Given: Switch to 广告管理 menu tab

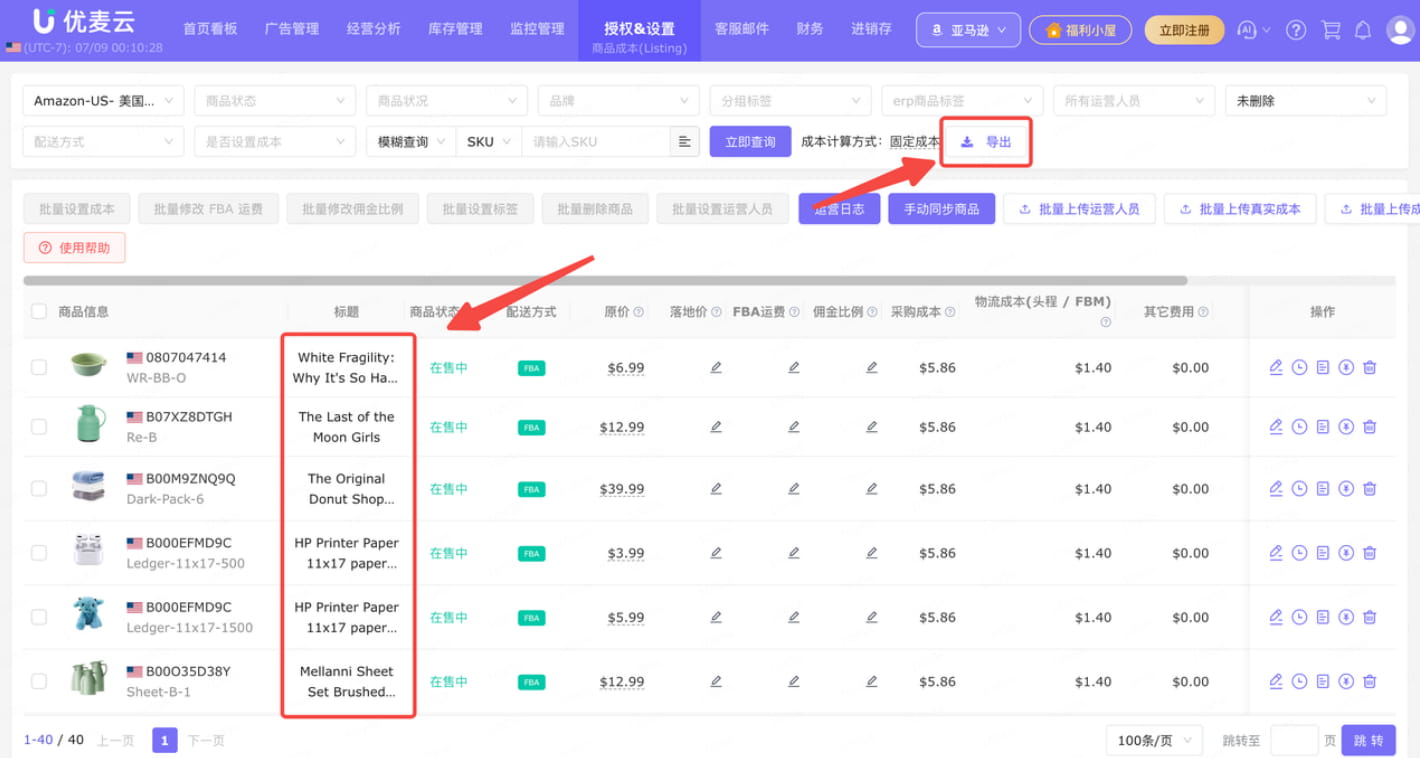Looking at the screenshot, I should click(x=292, y=29).
